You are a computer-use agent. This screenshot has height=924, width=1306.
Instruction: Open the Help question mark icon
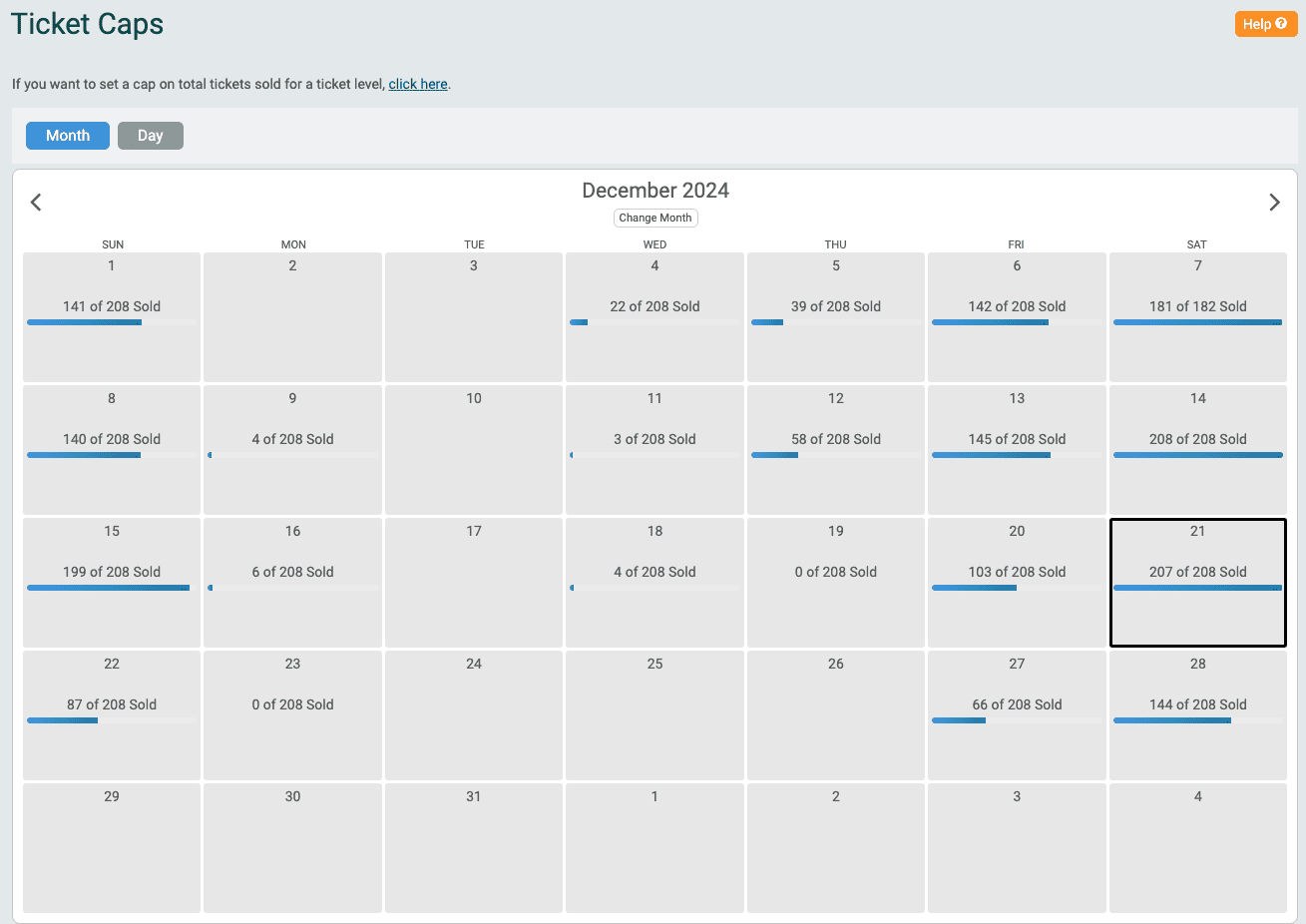click(x=1281, y=23)
